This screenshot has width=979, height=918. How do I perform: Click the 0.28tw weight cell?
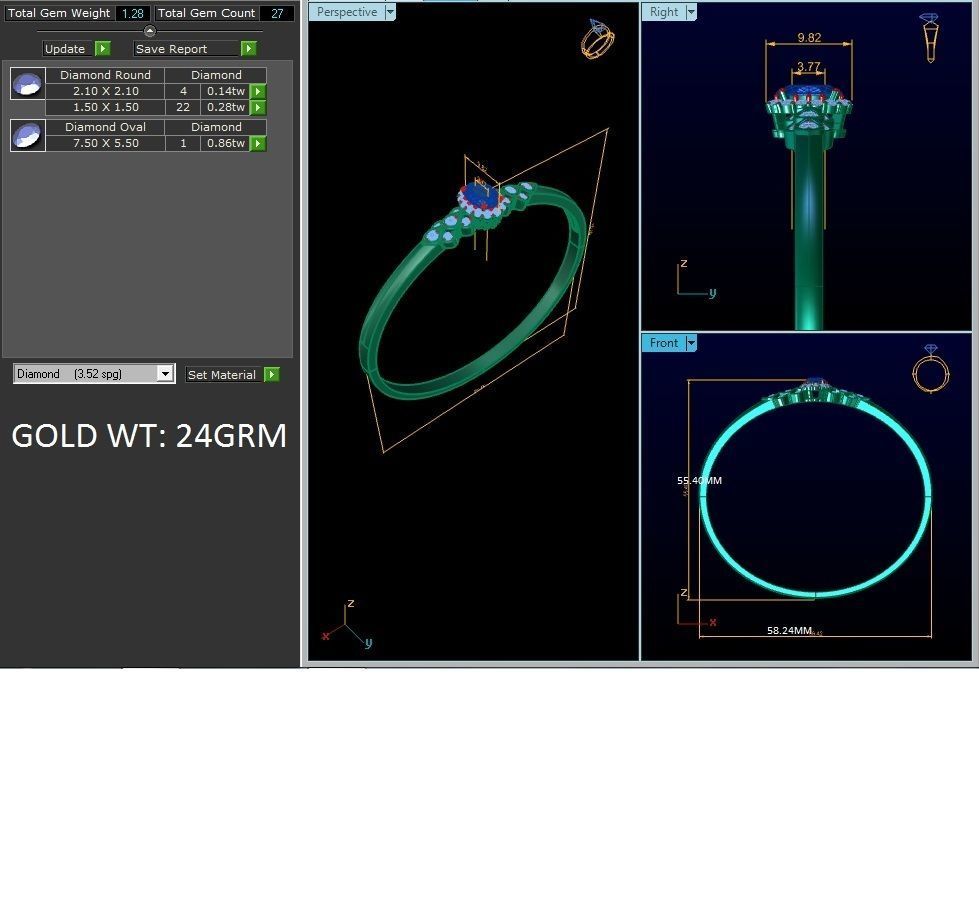pyautogui.click(x=225, y=107)
